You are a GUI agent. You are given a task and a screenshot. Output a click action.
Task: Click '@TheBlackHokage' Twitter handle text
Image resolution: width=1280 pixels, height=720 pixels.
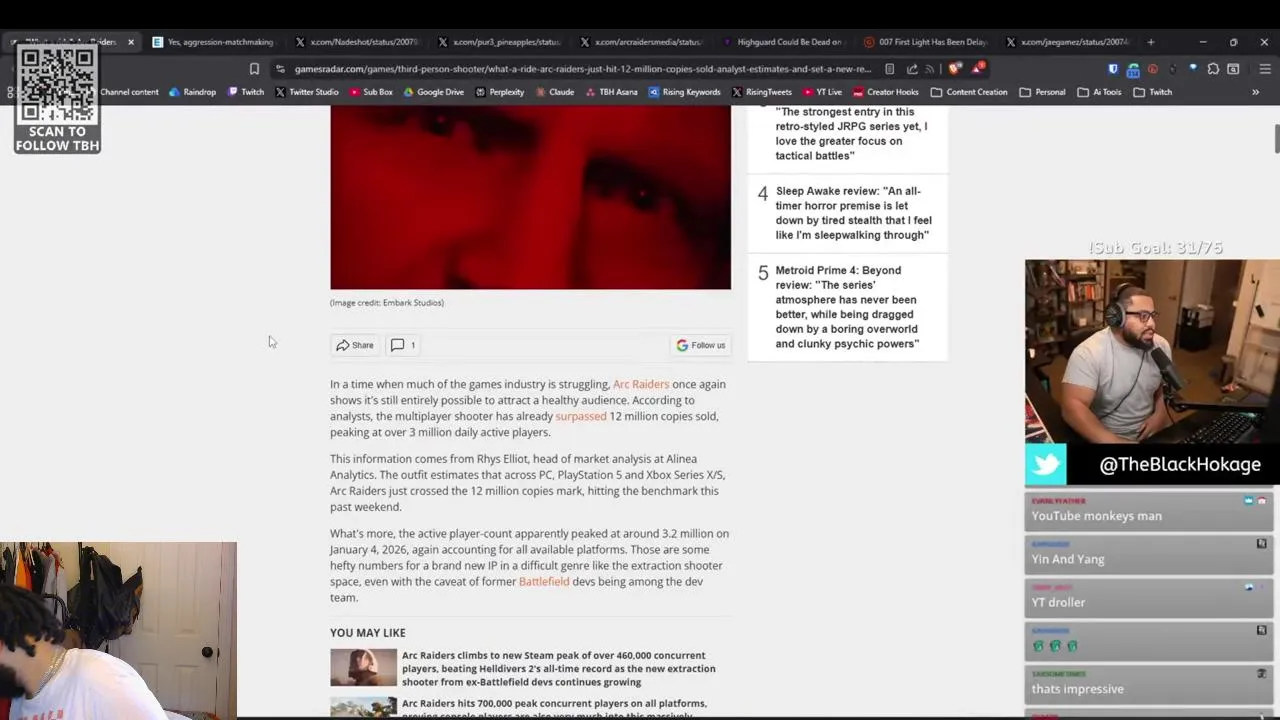[x=1180, y=465]
